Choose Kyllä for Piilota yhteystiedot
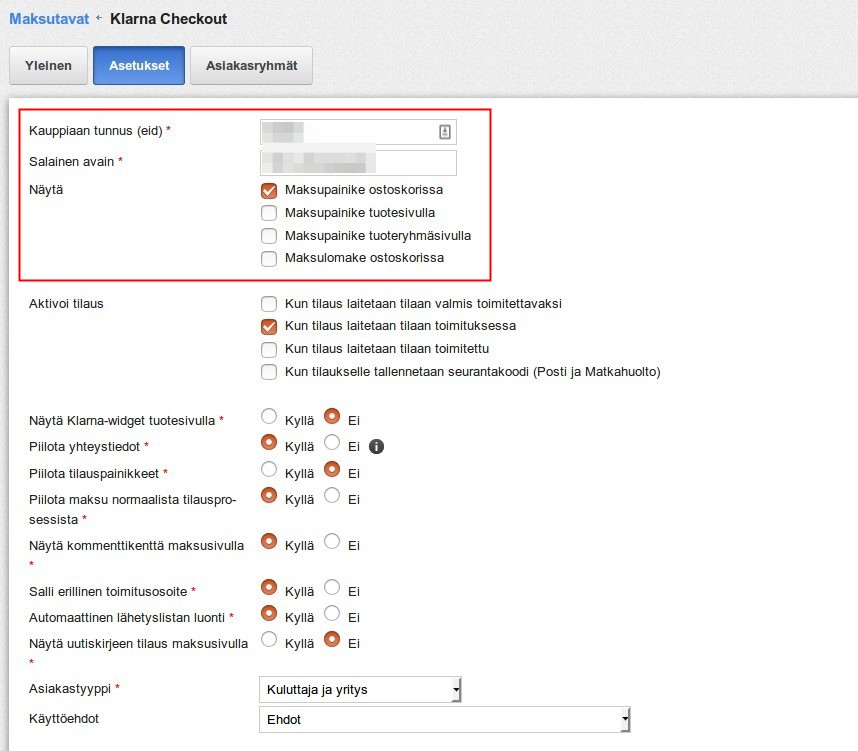 coord(269,442)
